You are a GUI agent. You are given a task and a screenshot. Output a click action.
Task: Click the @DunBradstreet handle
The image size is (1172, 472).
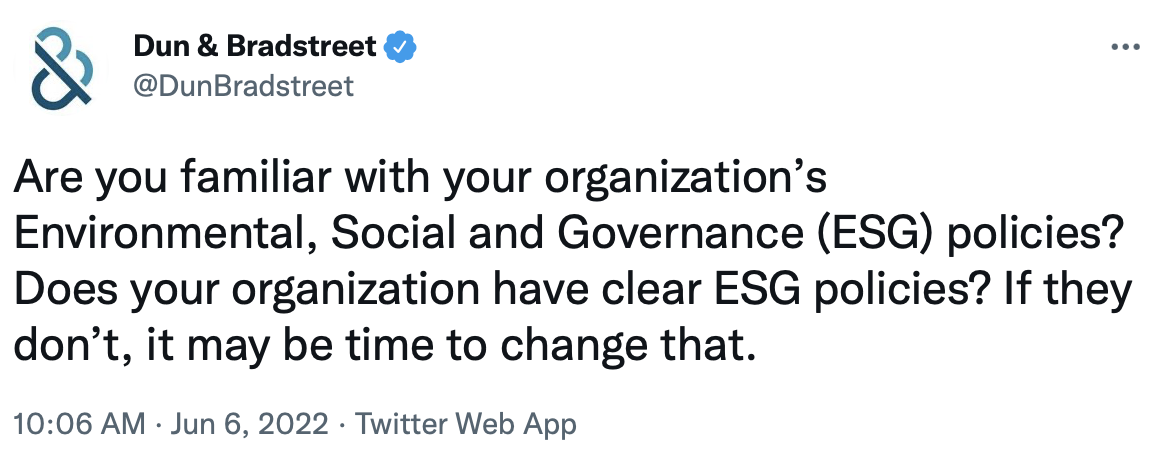(243, 86)
